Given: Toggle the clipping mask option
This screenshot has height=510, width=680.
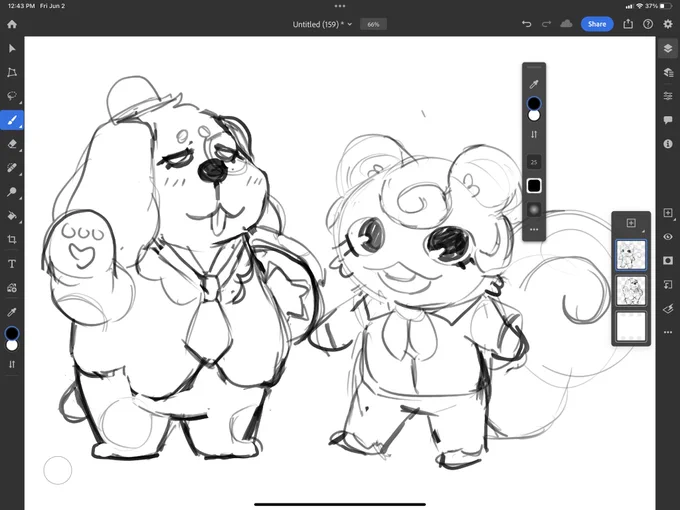Looking at the screenshot, I should pos(668,284).
